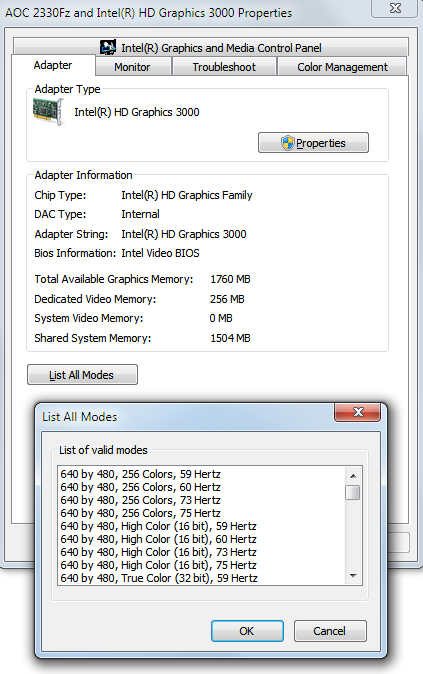
Task: Click the mode list scroll down arrow
Action: (x=353, y=576)
